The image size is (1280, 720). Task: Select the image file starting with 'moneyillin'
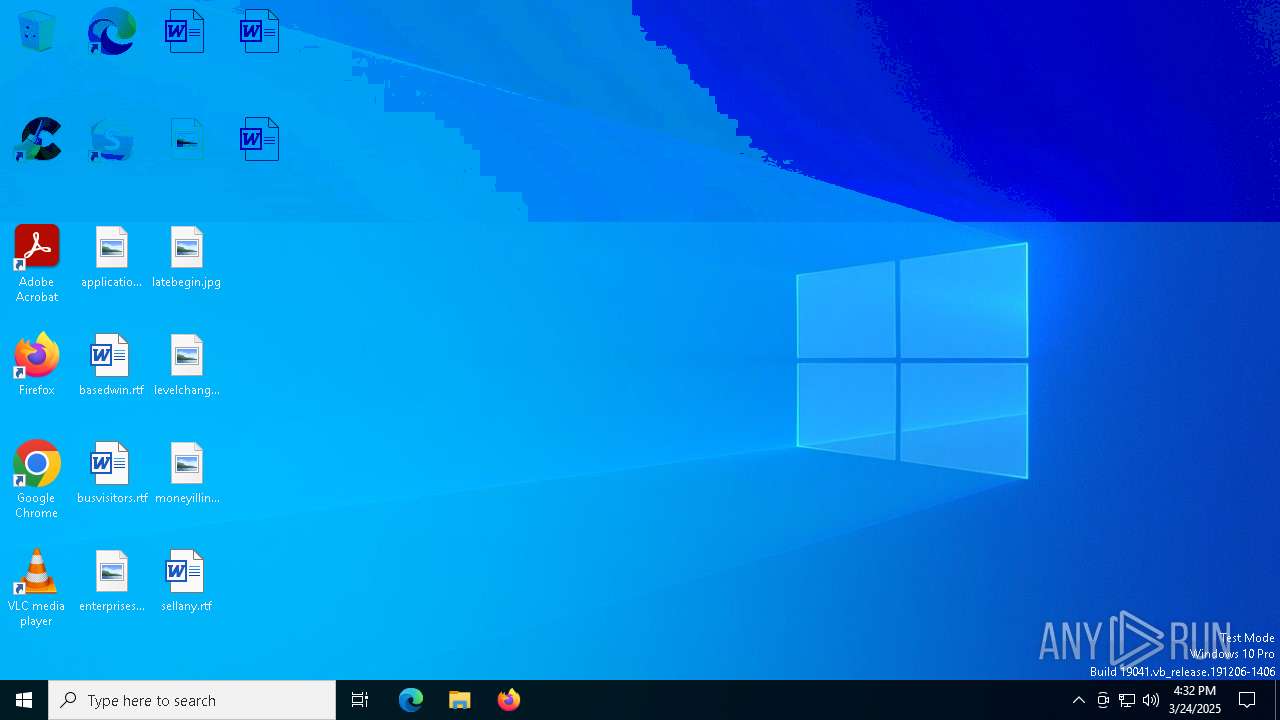(x=186, y=473)
